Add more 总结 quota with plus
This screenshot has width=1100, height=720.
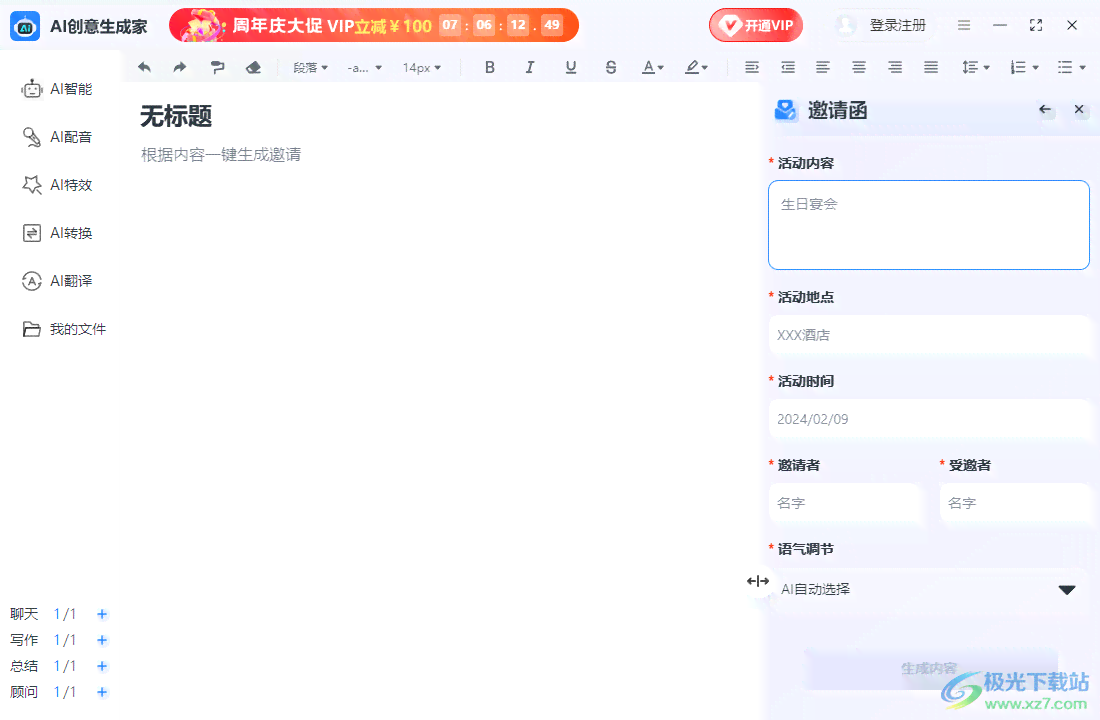pos(102,666)
